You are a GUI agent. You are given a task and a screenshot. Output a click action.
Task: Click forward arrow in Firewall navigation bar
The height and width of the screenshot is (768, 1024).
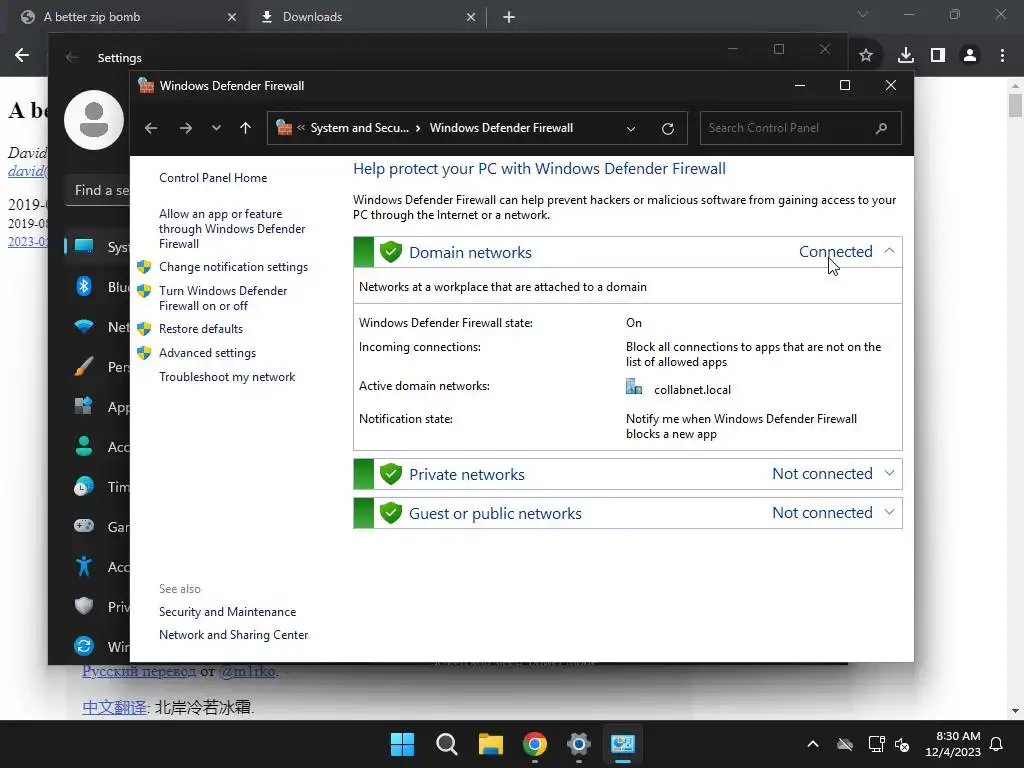point(185,128)
